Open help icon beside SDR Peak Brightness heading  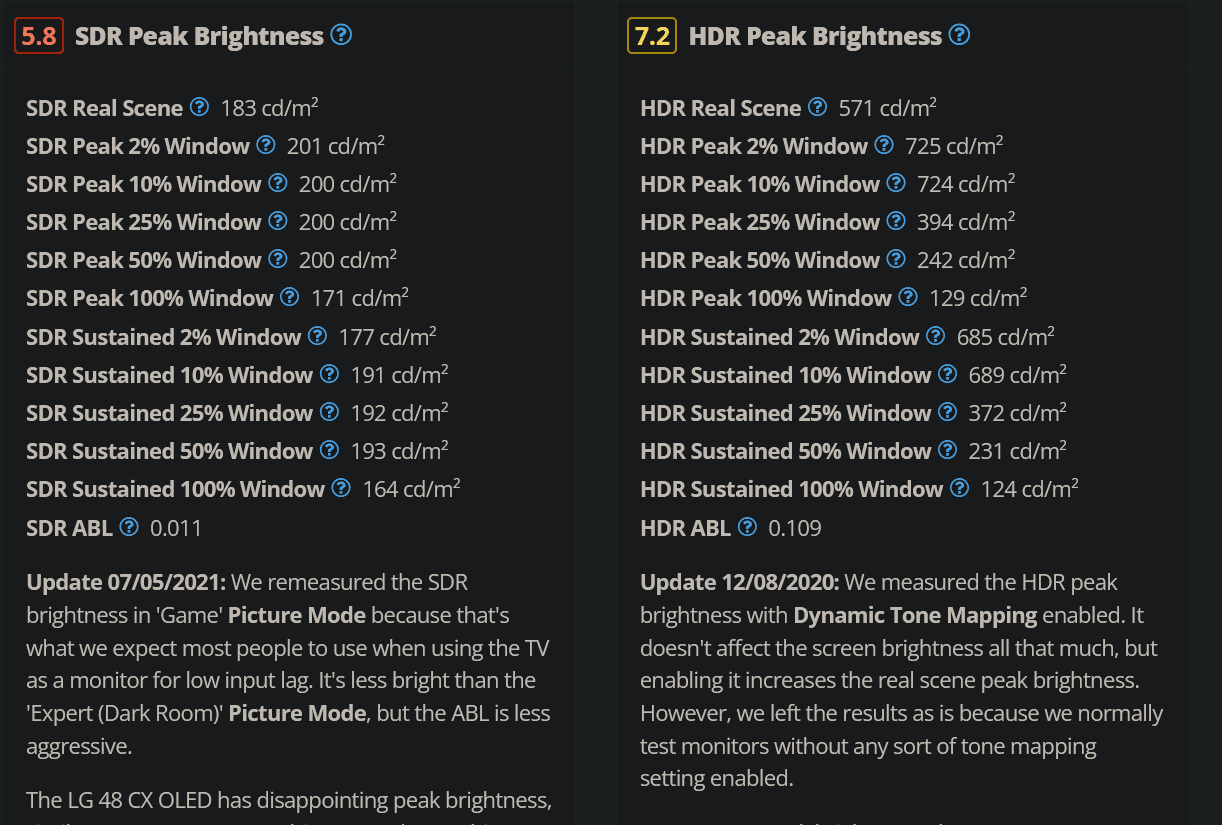click(341, 35)
